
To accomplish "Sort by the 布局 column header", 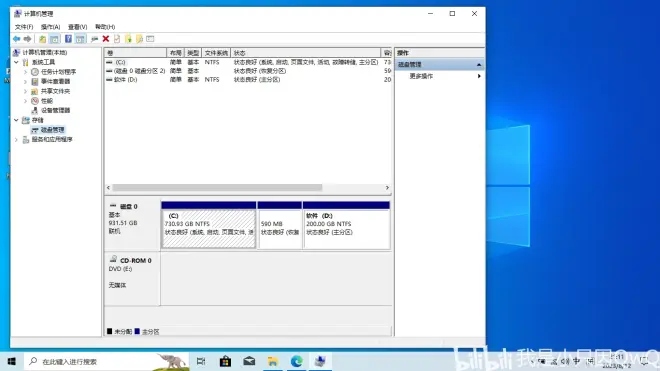I will pos(176,53).
